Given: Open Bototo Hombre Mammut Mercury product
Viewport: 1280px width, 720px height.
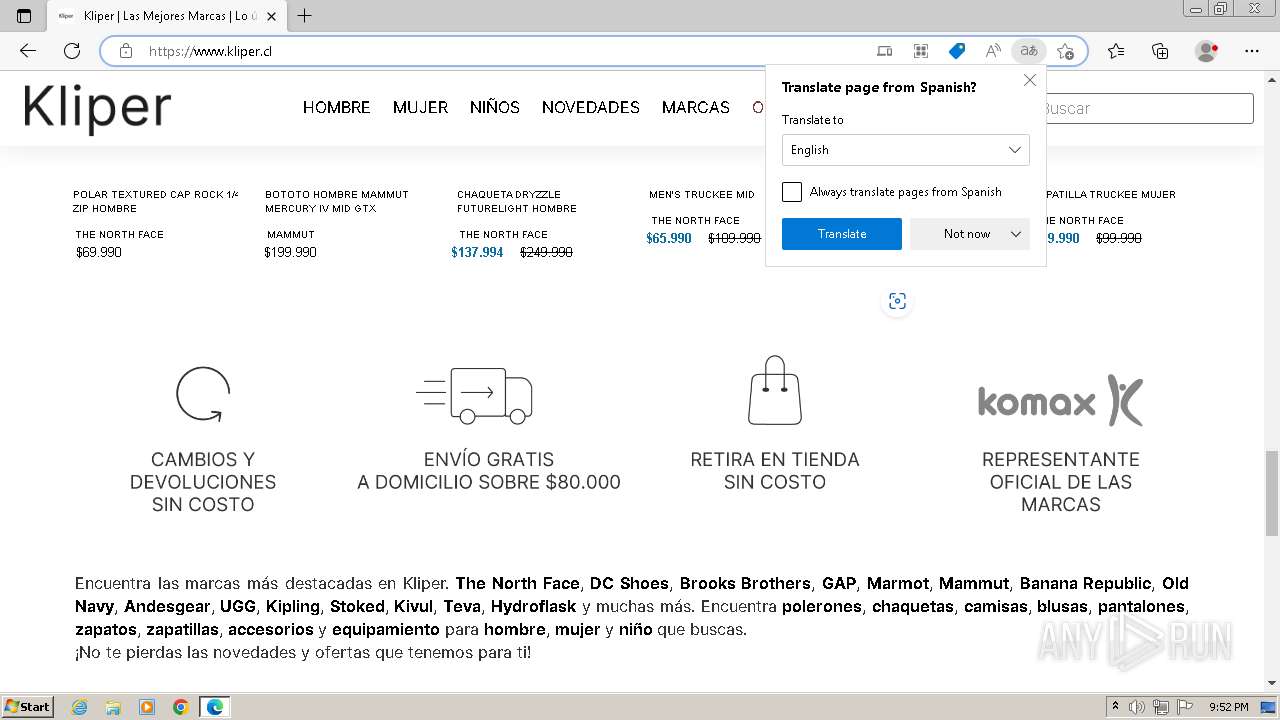Looking at the screenshot, I should click(337, 201).
